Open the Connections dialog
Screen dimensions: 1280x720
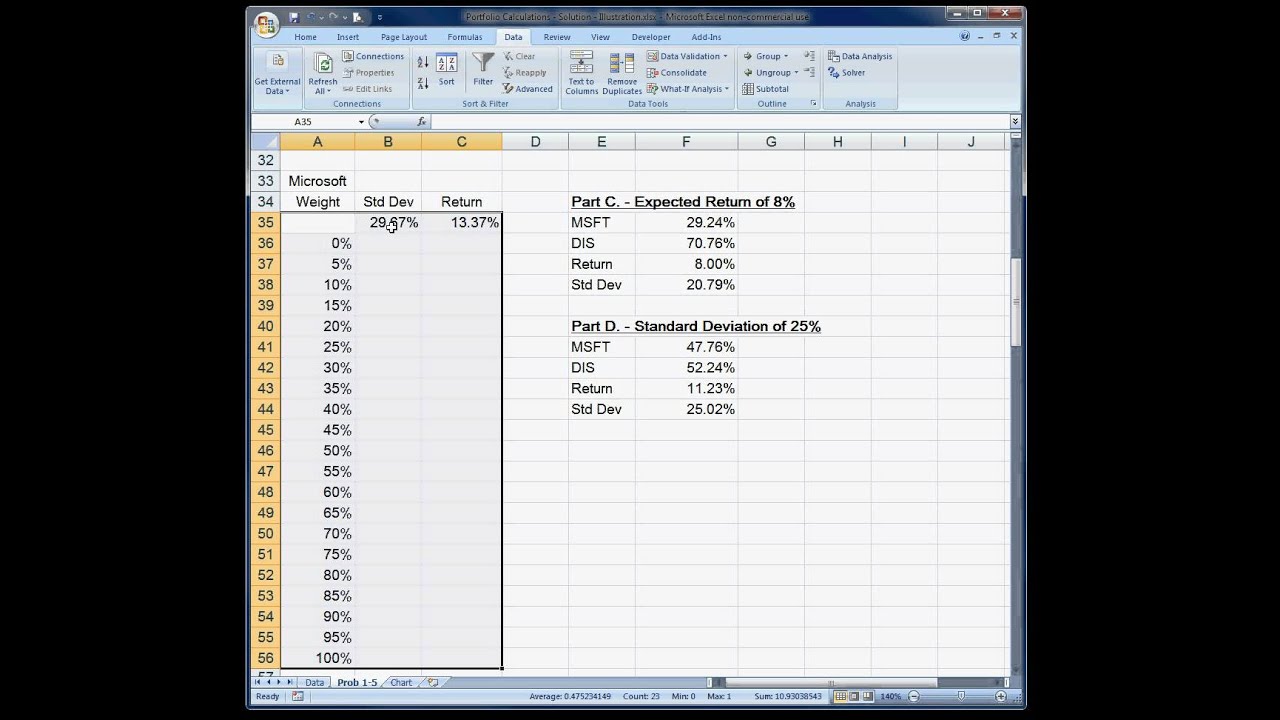coord(373,57)
